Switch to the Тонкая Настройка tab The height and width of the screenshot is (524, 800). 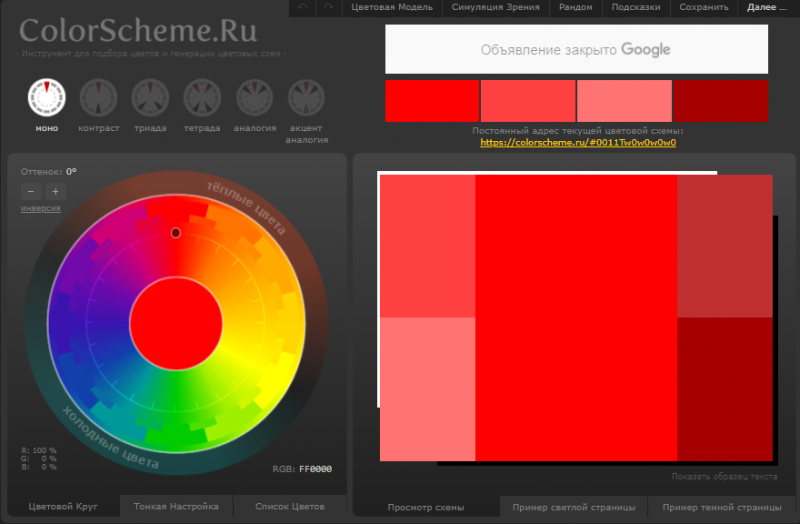click(x=176, y=506)
